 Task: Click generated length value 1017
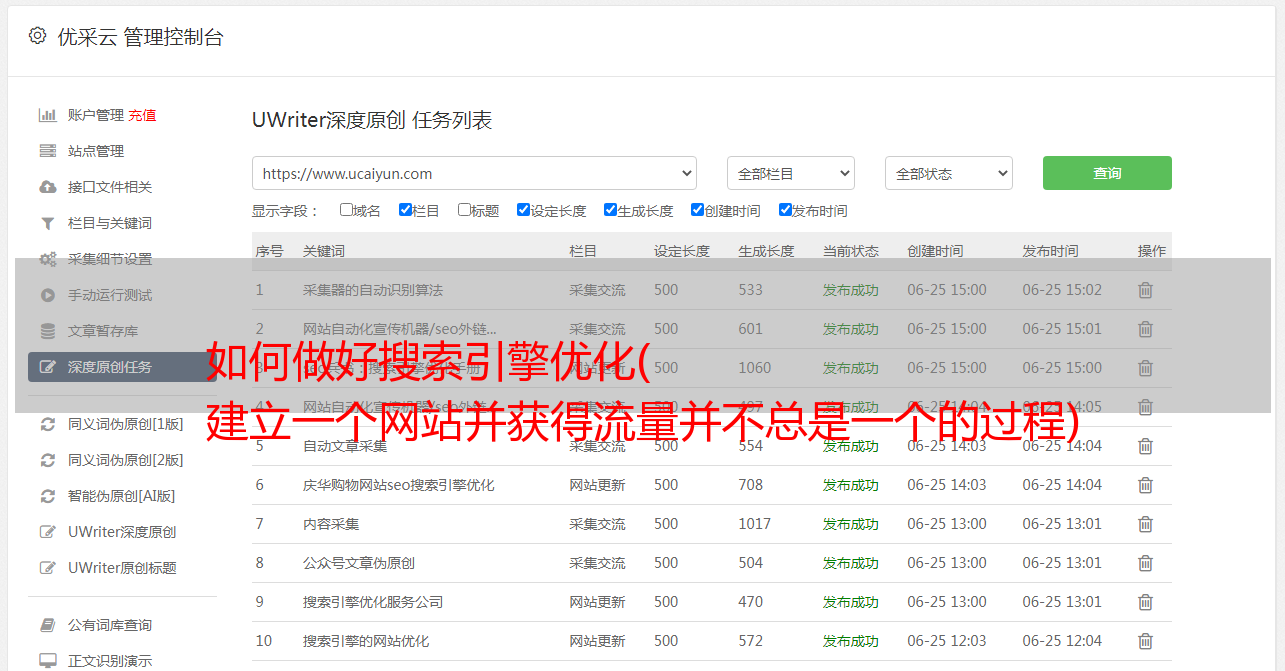point(755,524)
